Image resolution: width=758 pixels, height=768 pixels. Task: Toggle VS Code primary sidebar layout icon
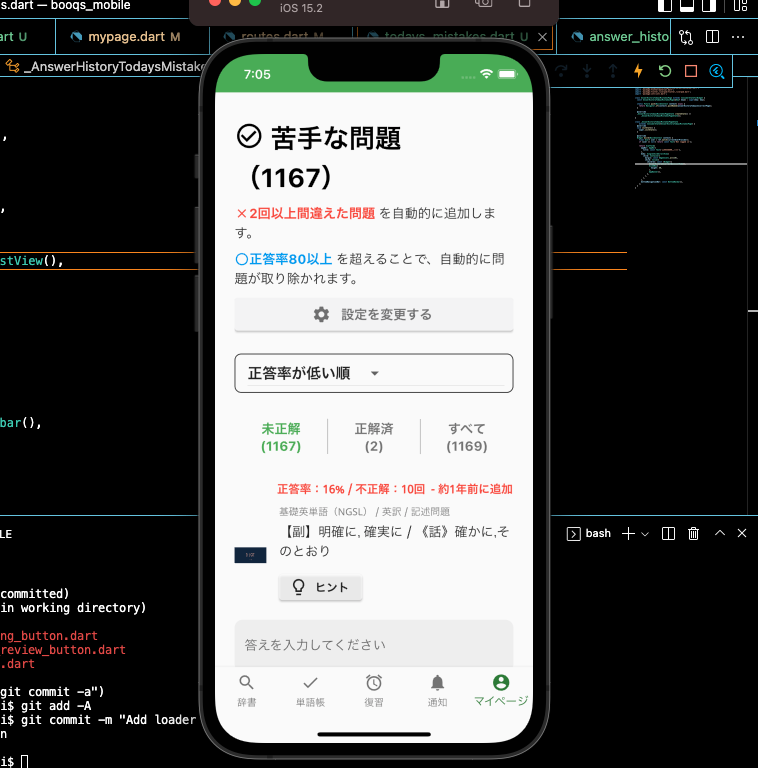(665, 5)
